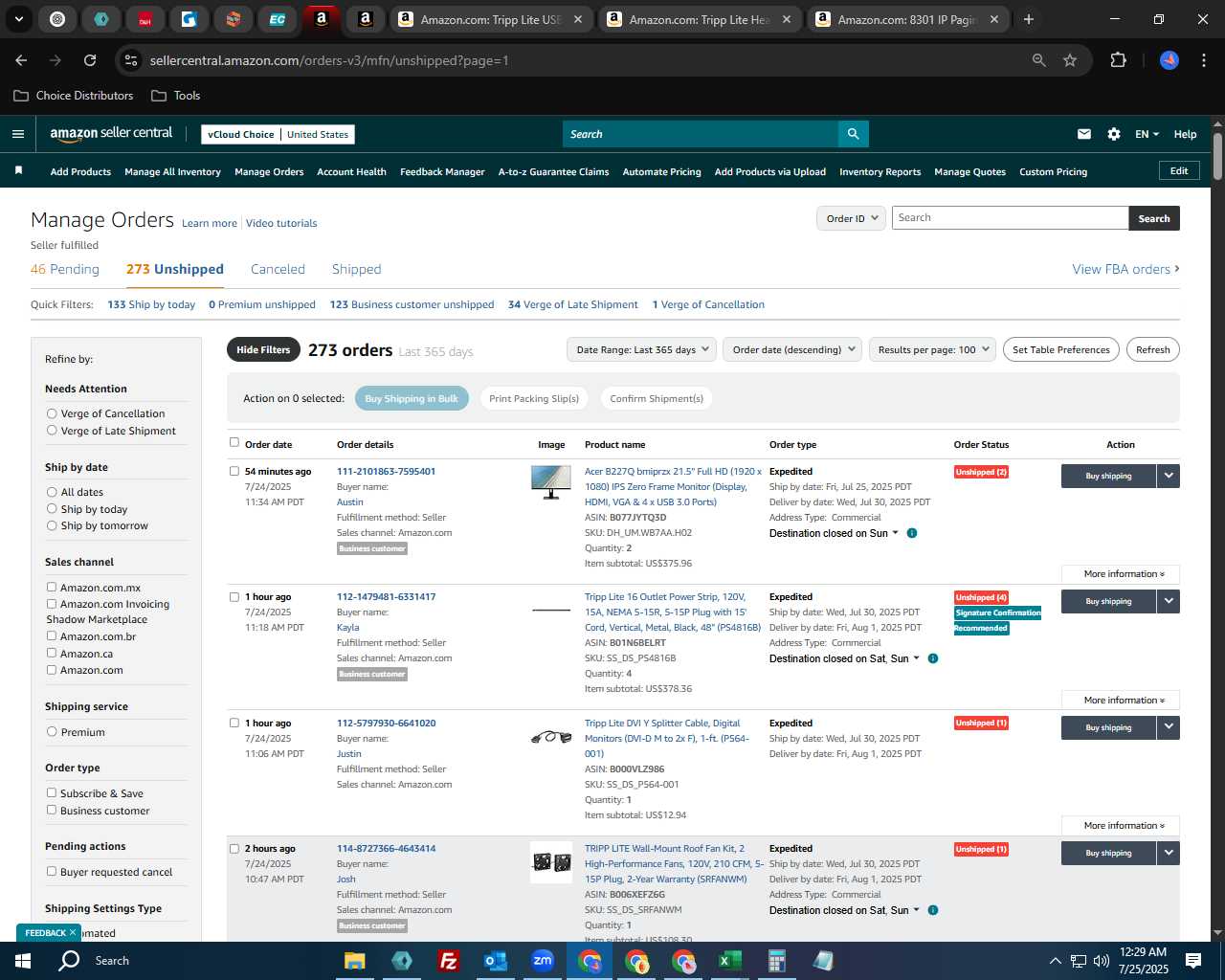The image size is (1225, 980).
Task: Select Verge of Cancellation radio filter
Action: pyautogui.click(x=52, y=413)
